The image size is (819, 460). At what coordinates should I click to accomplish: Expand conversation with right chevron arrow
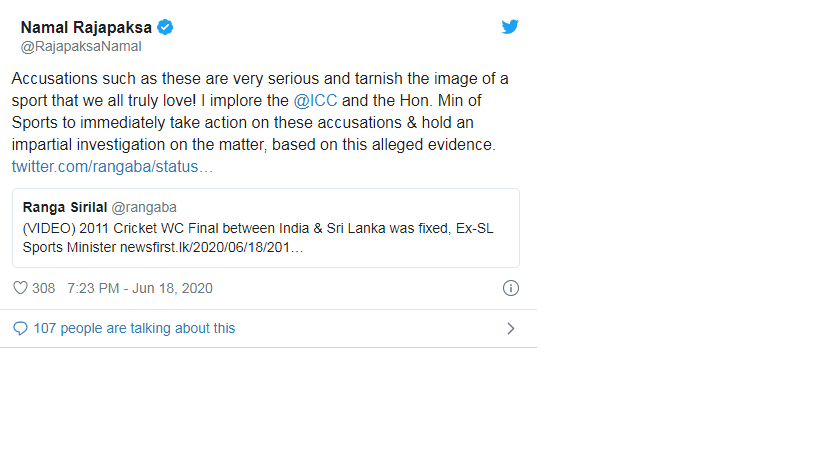(511, 328)
